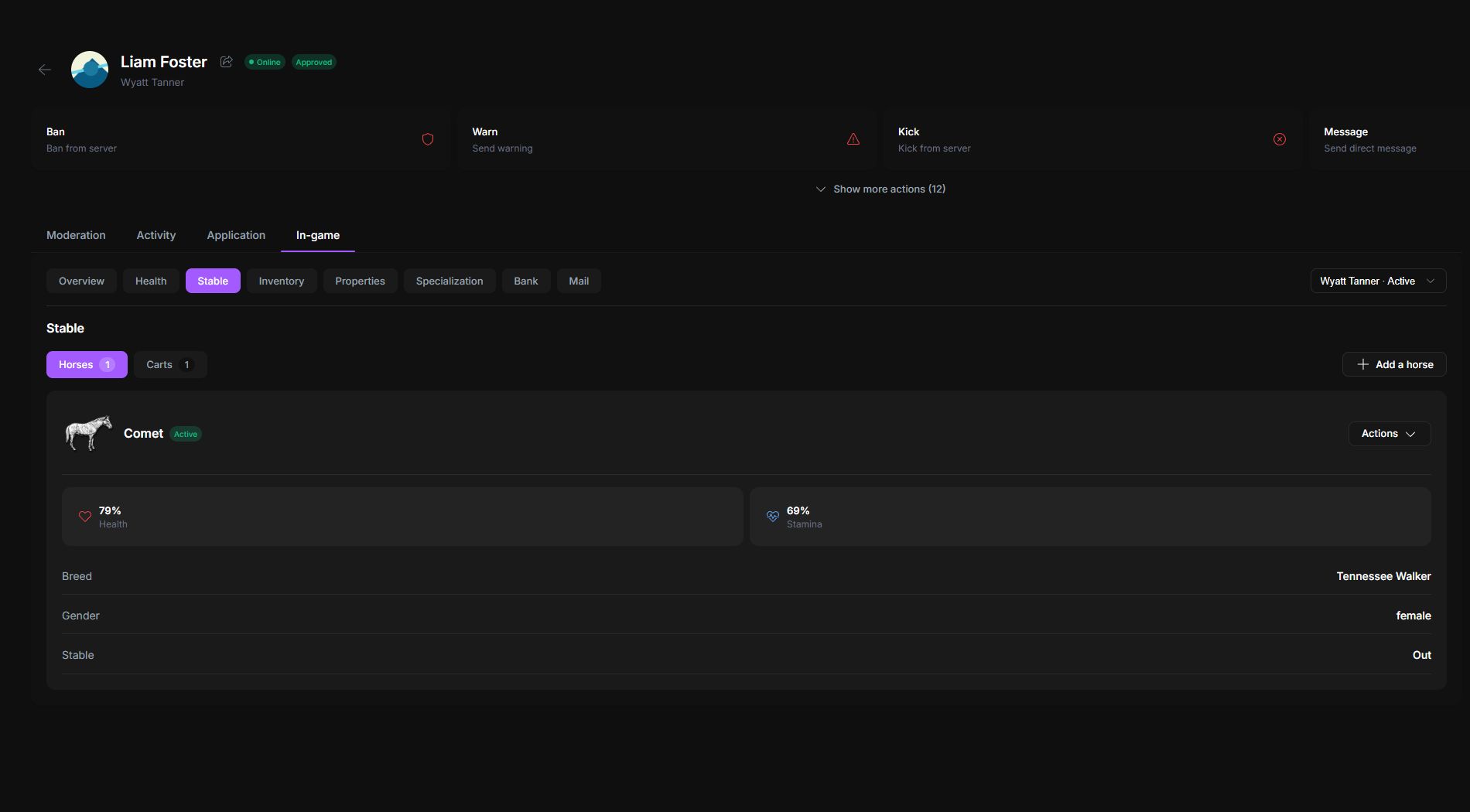The height and width of the screenshot is (812, 1470).
Task: Switch to the Moderation tab
Action: click(x=76, y=235)
